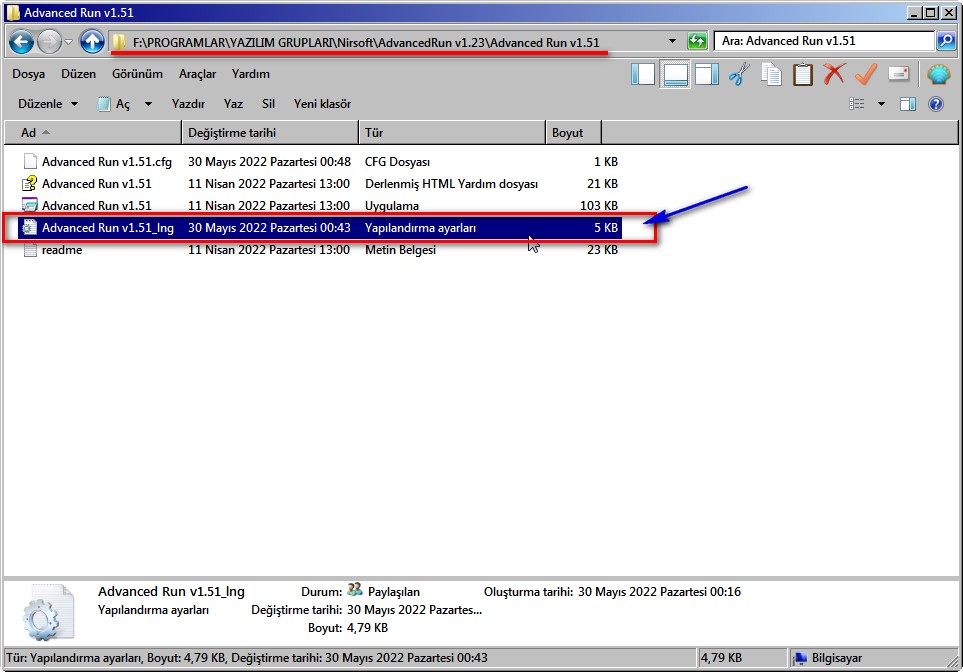
Task: Sort by the Ad column header
Action: (93, 133)
